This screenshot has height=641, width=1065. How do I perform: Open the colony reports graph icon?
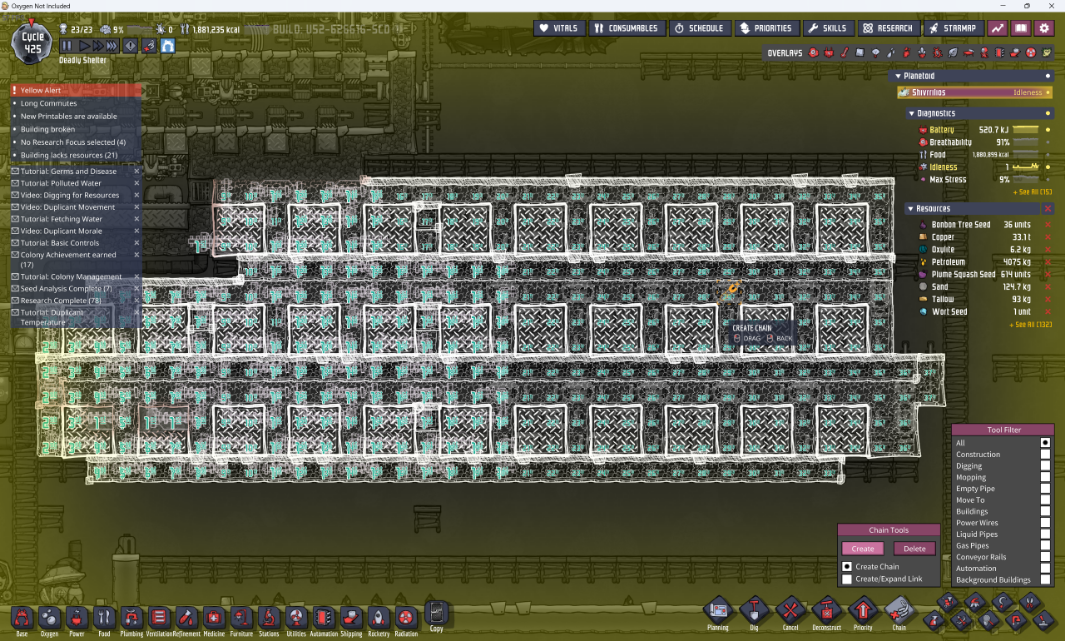997,28
